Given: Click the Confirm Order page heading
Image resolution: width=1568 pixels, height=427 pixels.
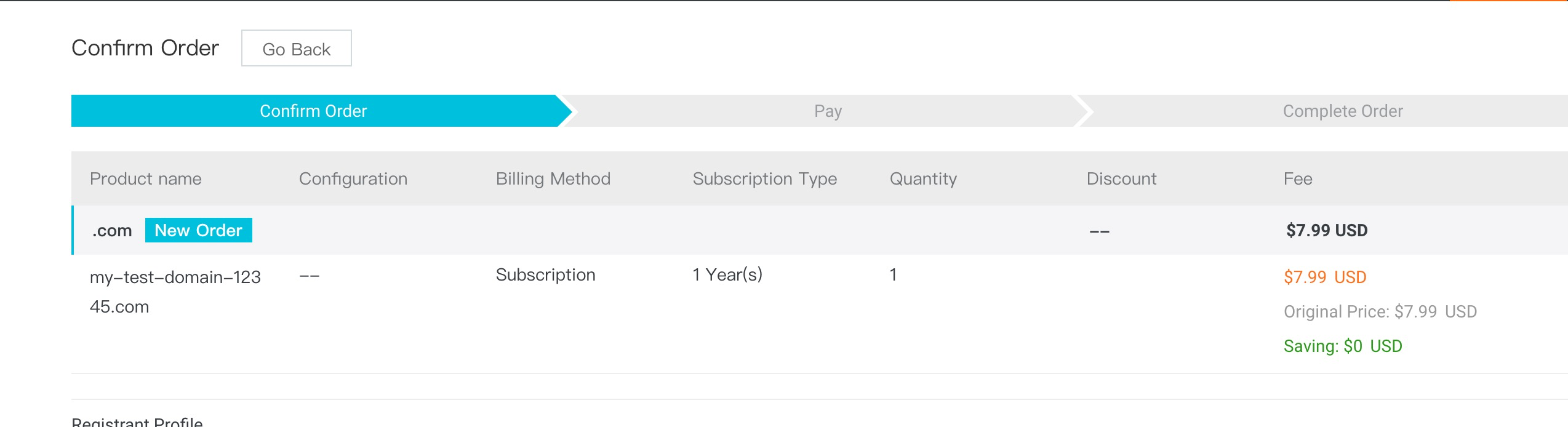Looking at the screenshot, I should click(145, 48).
